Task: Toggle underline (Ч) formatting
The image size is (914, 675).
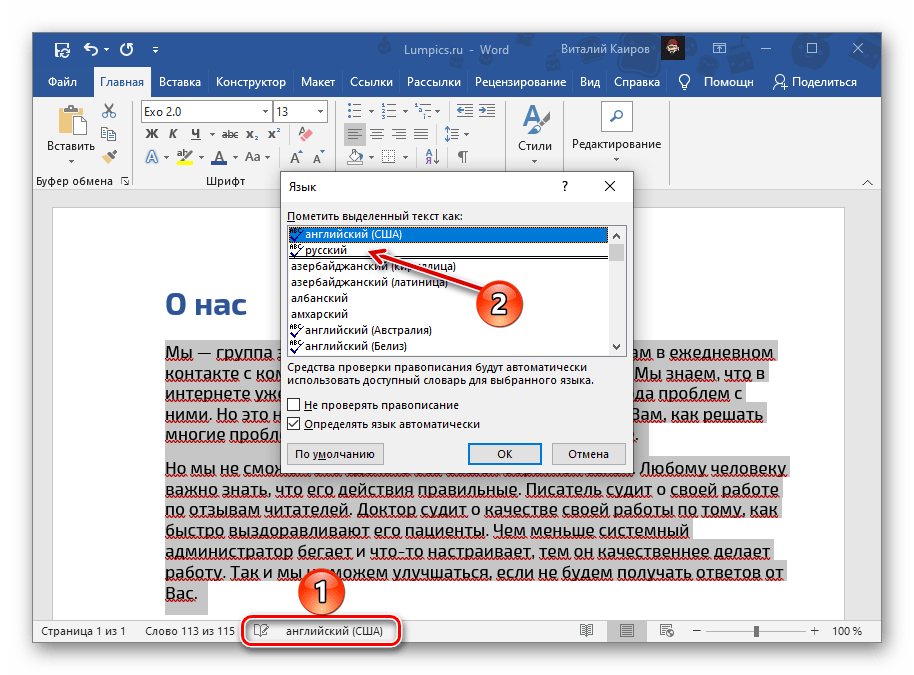Action: 196,134
